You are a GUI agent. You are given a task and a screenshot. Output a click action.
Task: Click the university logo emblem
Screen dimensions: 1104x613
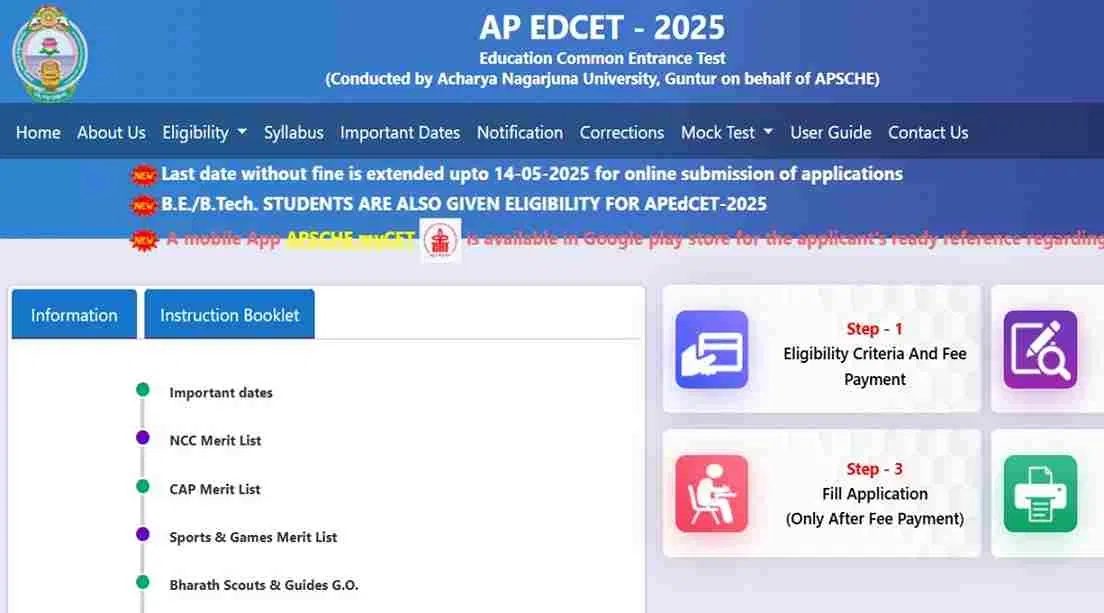50,52
